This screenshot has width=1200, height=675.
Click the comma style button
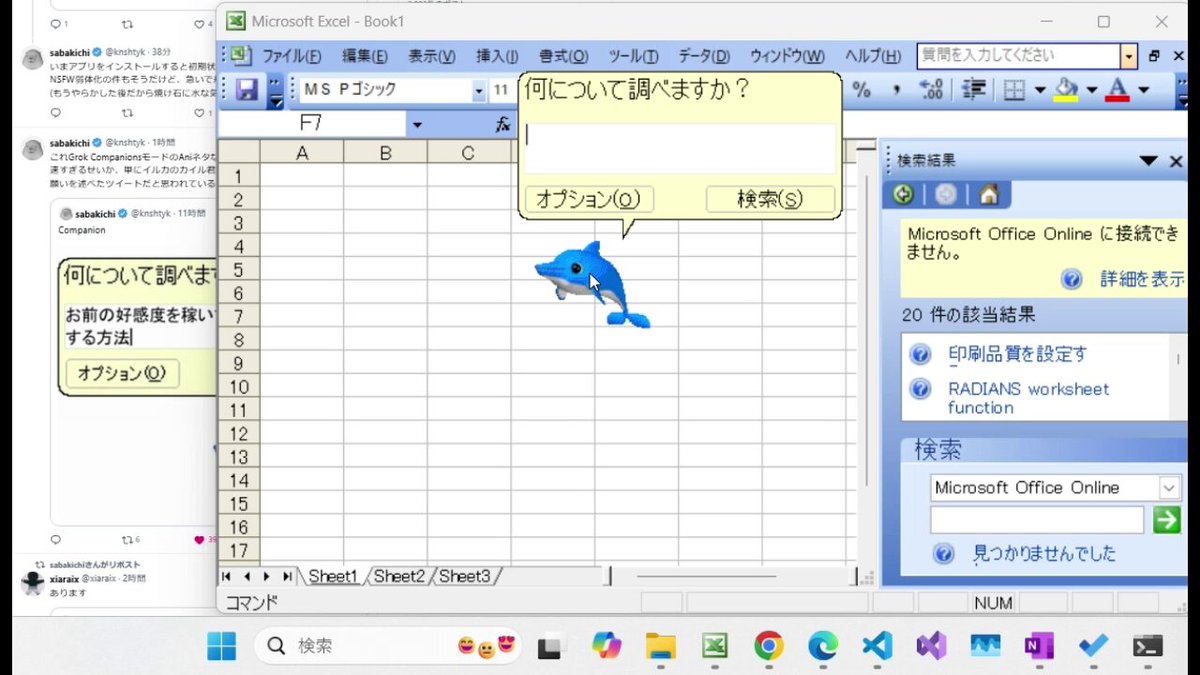tap(896, 90)
